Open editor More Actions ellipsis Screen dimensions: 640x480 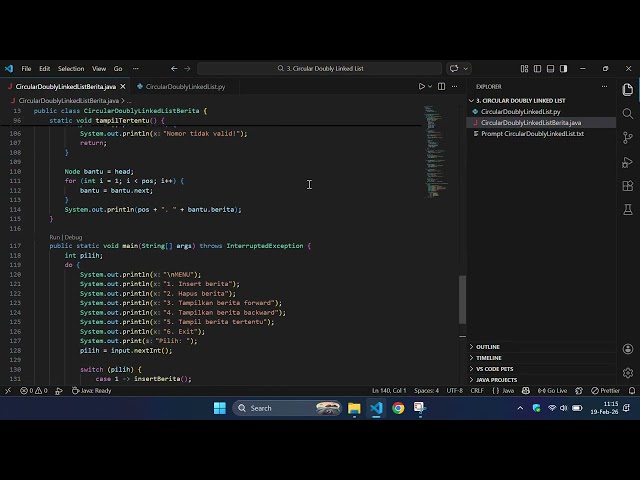[454, 87]
